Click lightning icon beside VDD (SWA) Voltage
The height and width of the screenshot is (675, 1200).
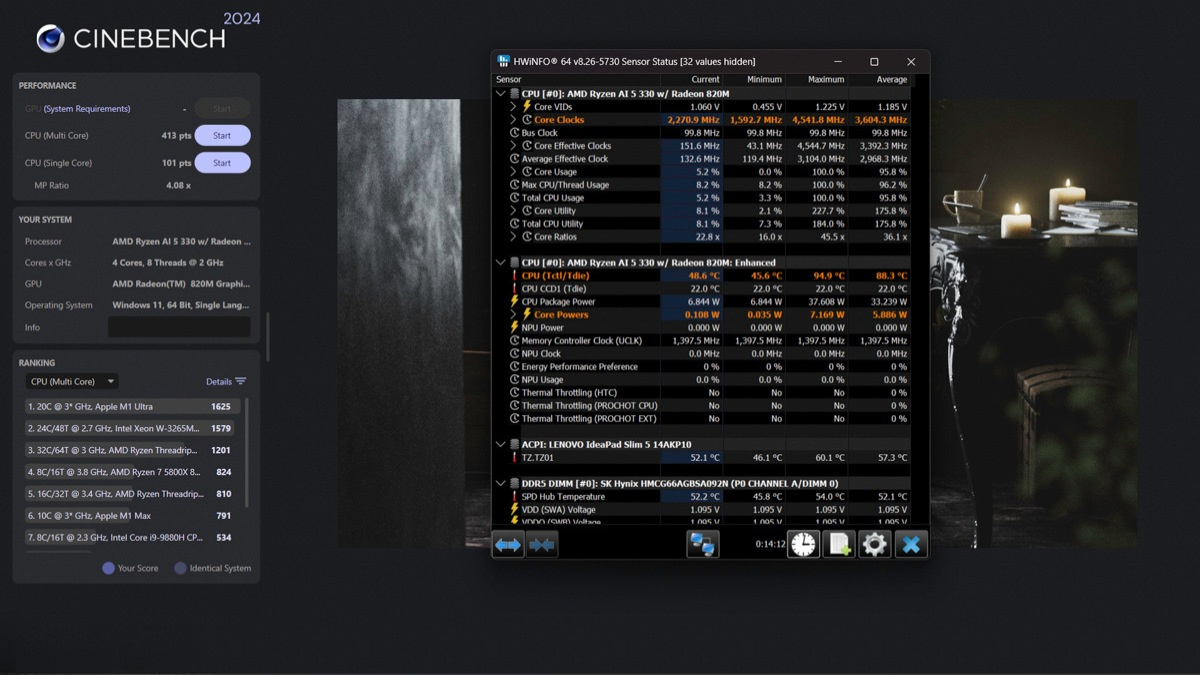pyautogui.click(x=515, y=510)
